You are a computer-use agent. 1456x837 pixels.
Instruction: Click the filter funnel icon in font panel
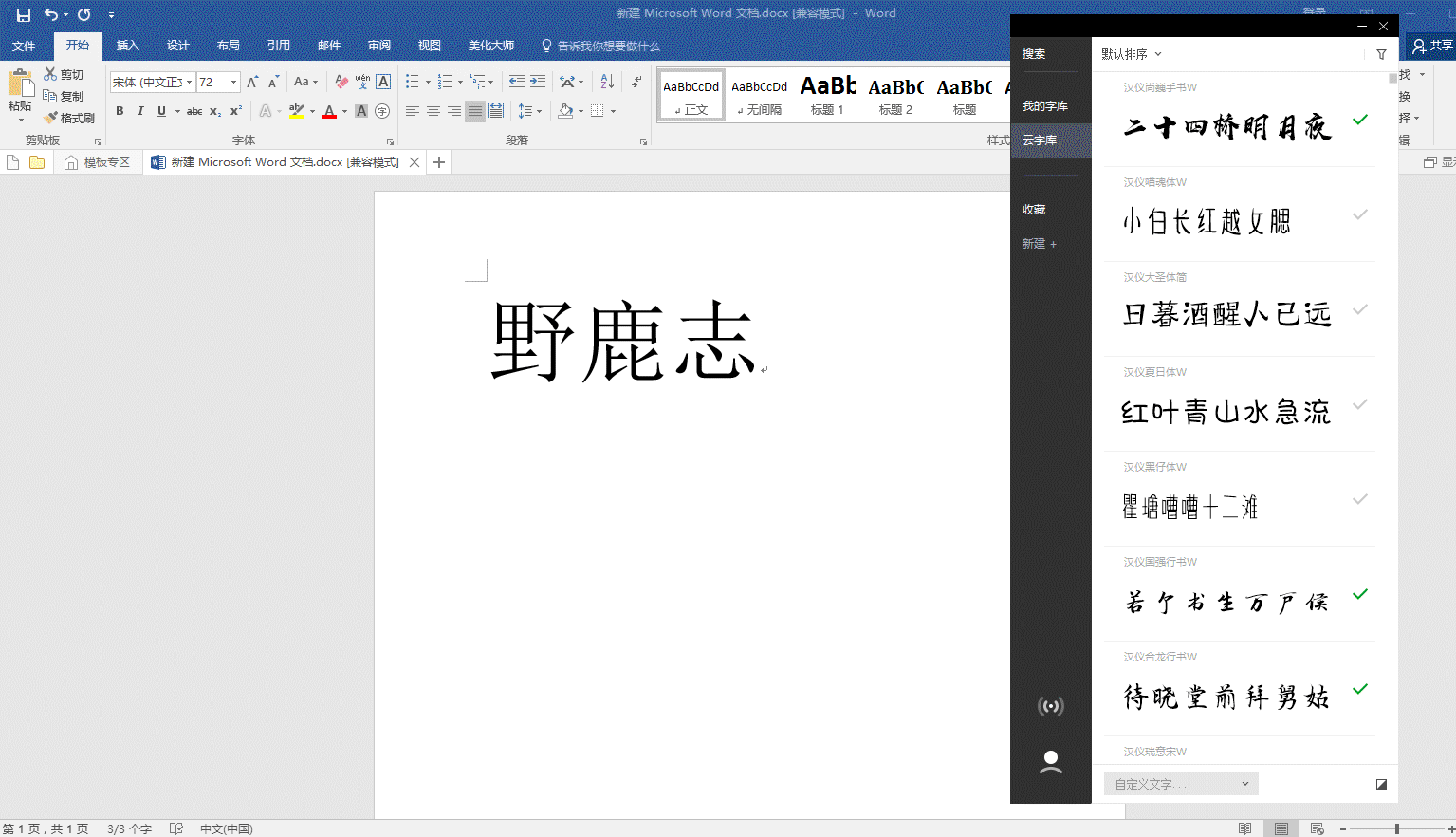(x=1381, y=54)
